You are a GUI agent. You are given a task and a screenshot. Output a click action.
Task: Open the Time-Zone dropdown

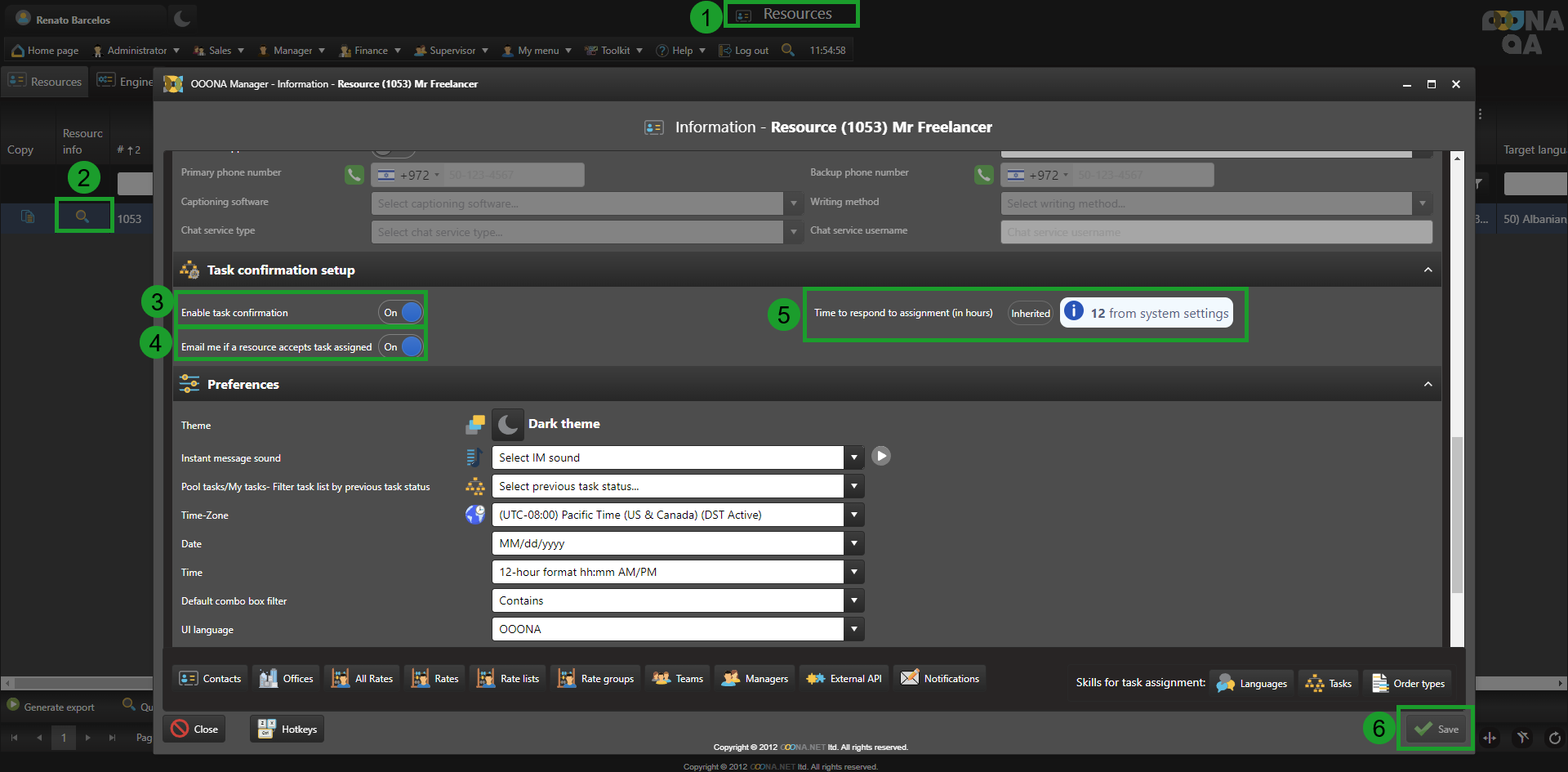853,515
